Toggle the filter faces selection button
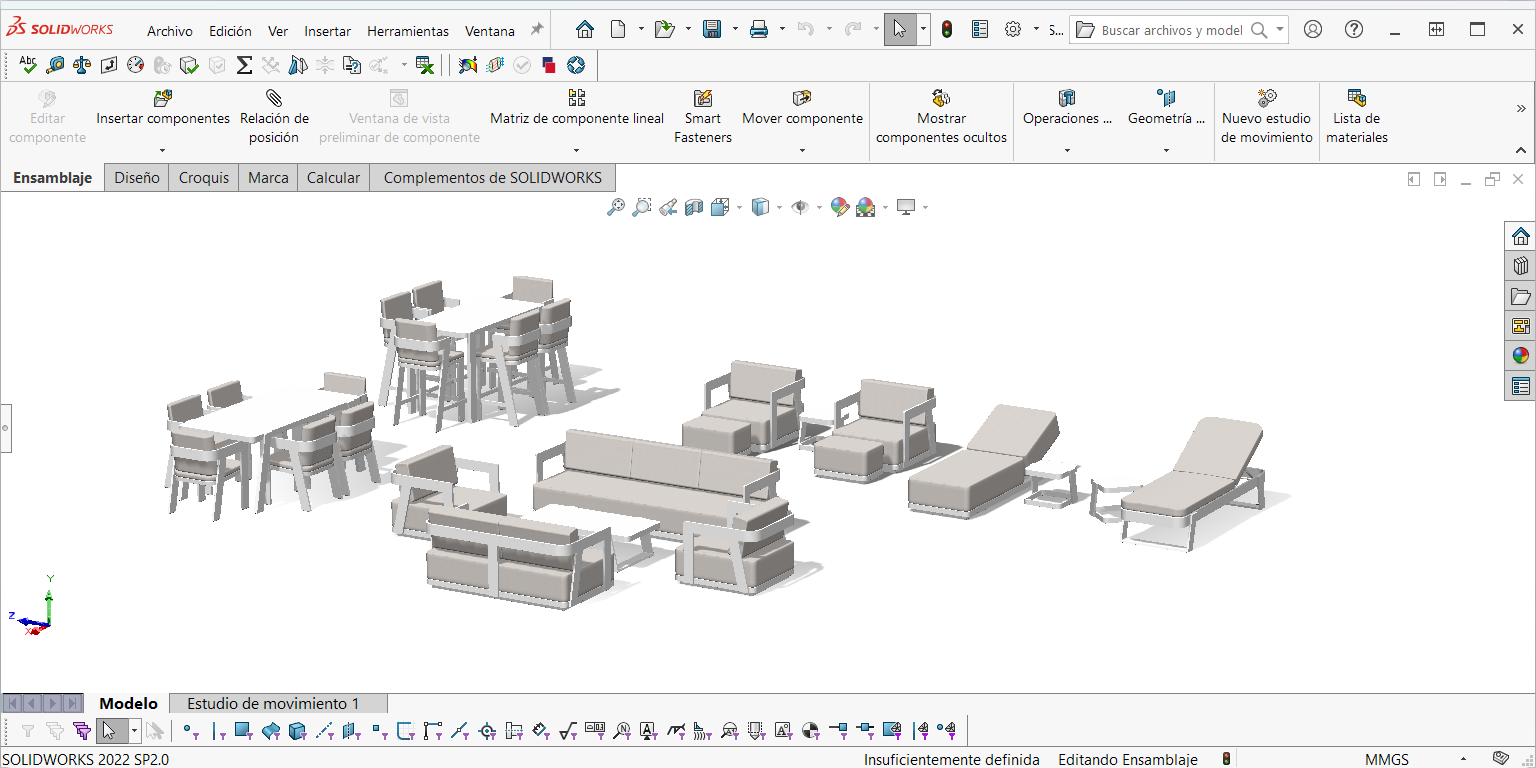Image resolution: width=1536 pixels, height=768 pixels. (242, 731)
